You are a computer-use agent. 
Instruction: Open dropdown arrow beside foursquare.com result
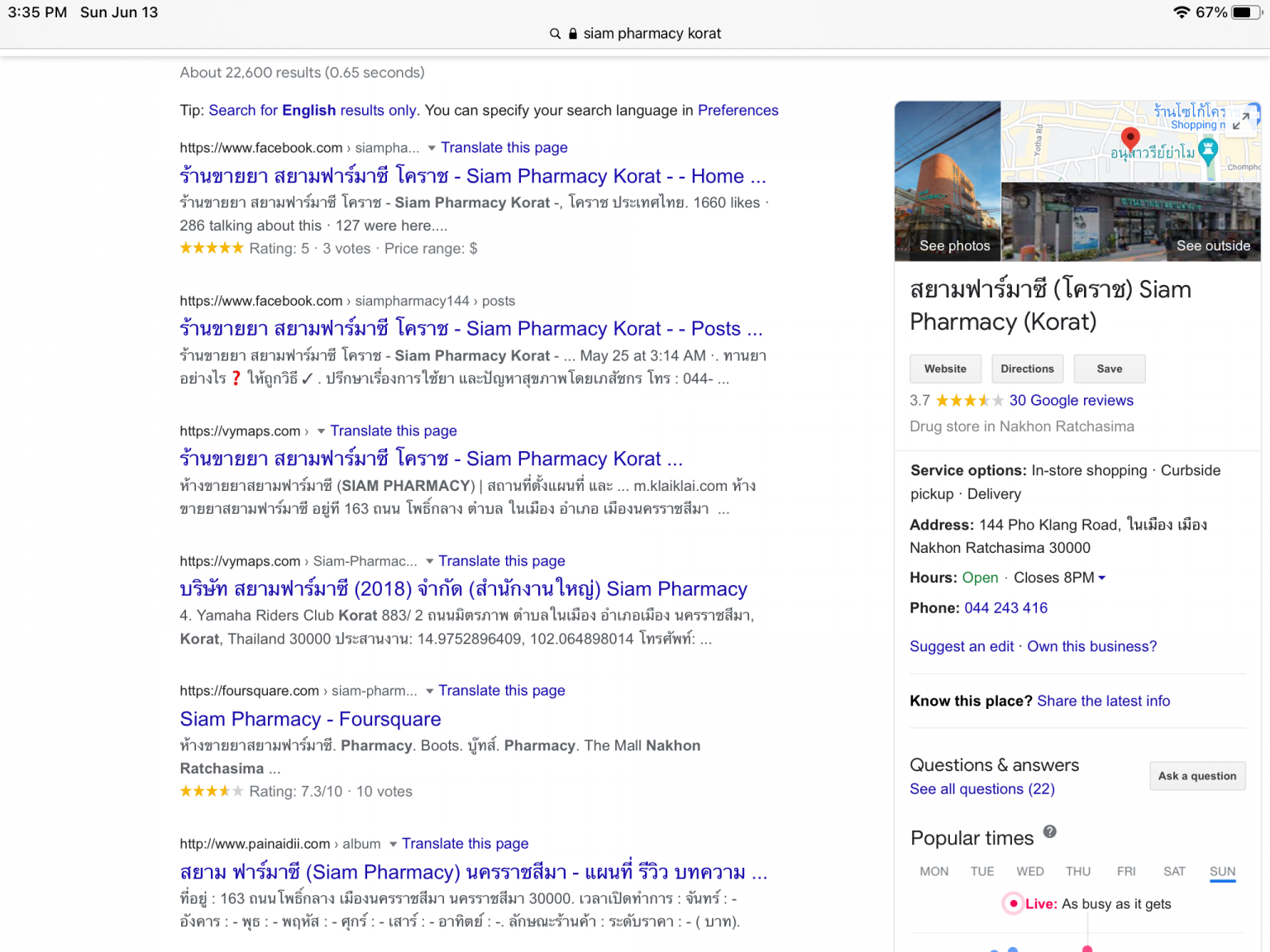tap(429, 691)
